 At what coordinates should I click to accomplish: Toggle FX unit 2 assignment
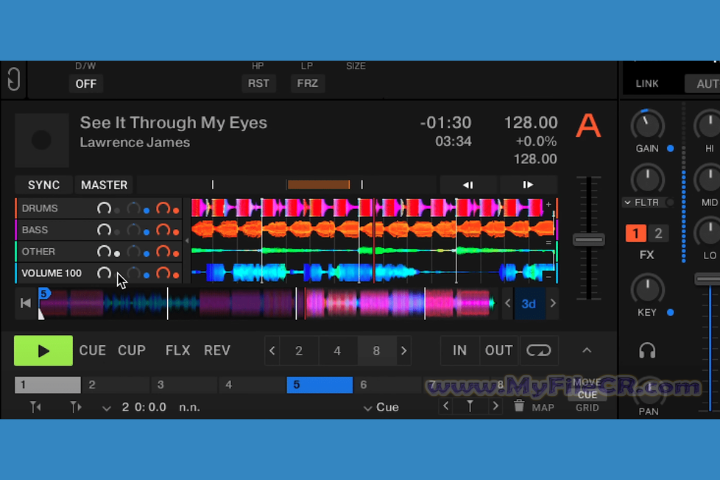(x=658, y=233)
